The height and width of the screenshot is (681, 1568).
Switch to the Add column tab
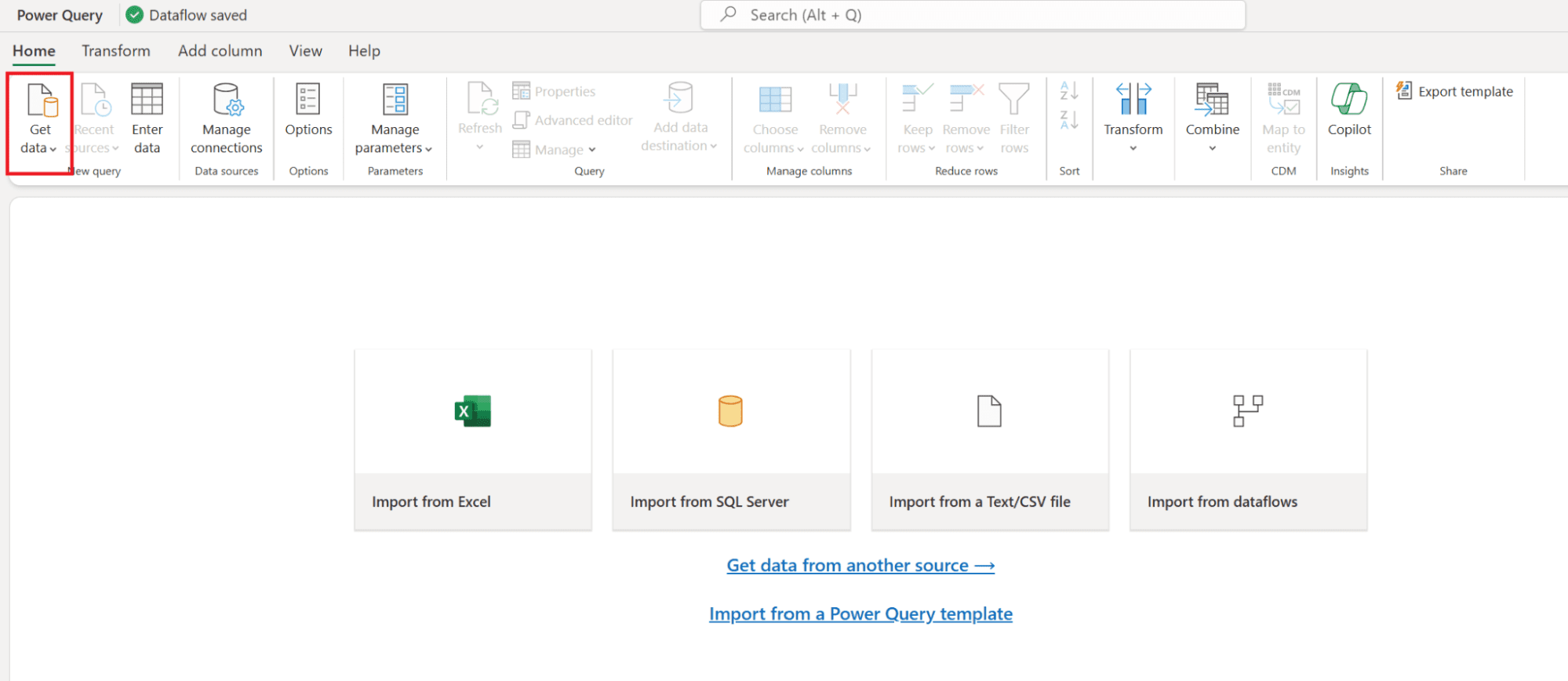(220, 51)
